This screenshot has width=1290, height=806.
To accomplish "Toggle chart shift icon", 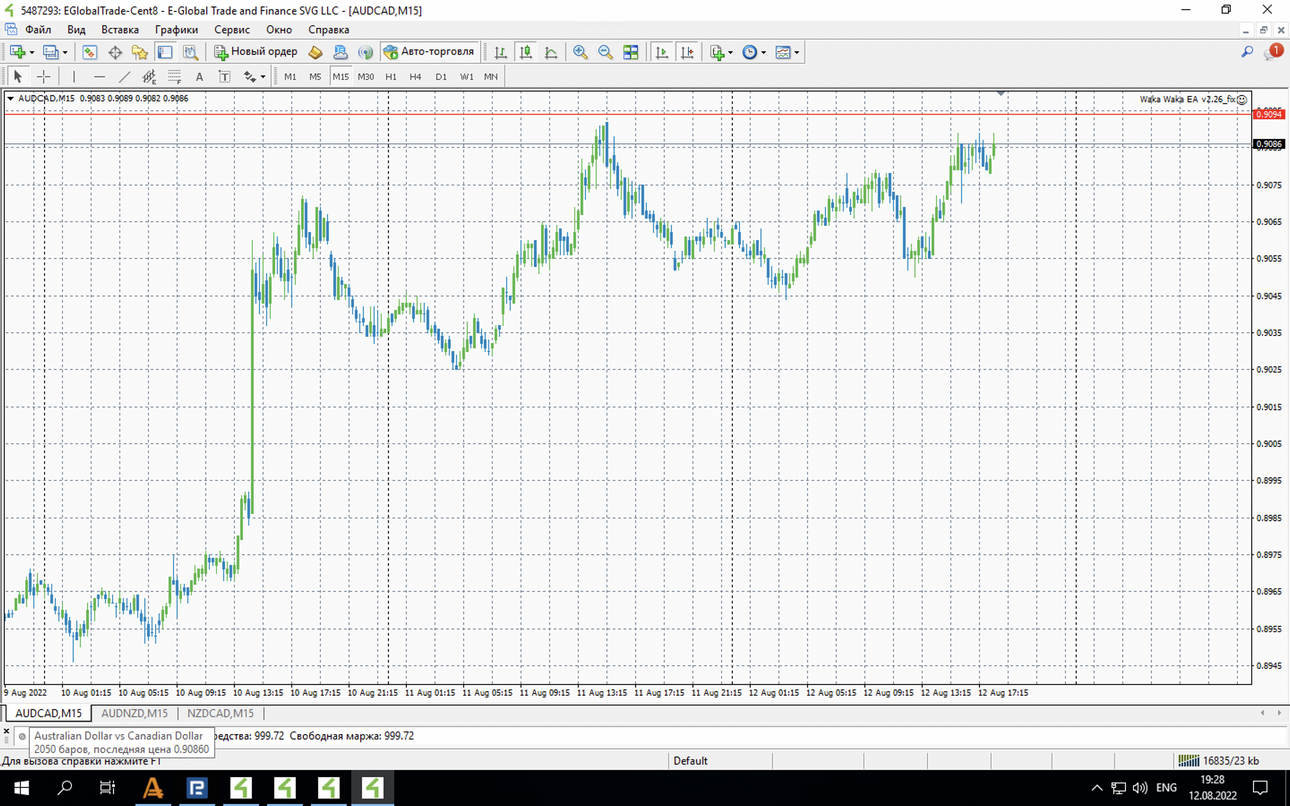I will (x=687, y=52).
